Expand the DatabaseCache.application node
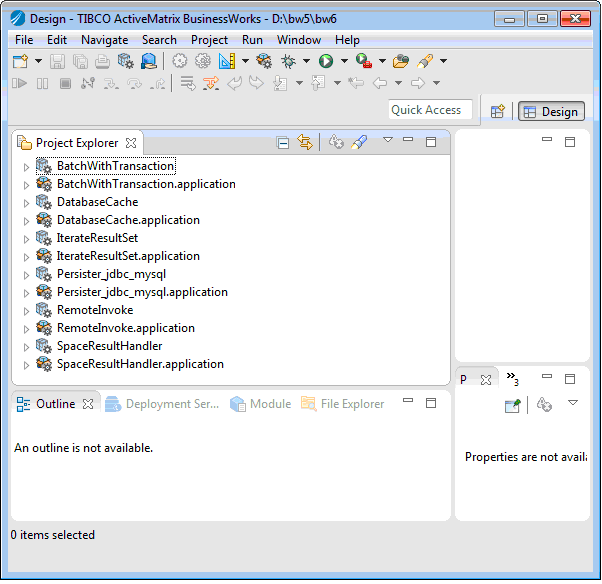 [26, 221]
